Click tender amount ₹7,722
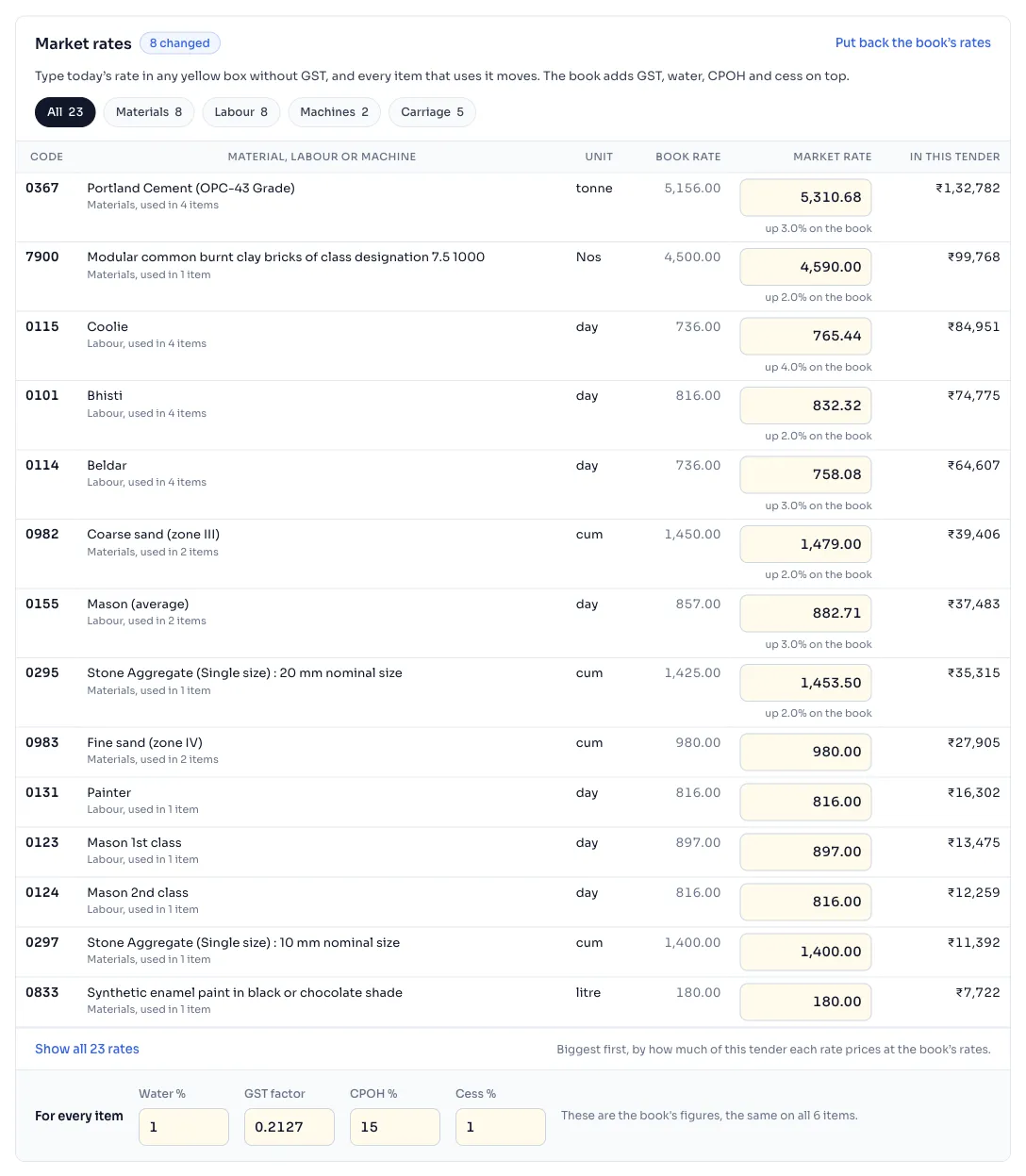This screenshot has height=1176, width=1026. tap(978, 992)
